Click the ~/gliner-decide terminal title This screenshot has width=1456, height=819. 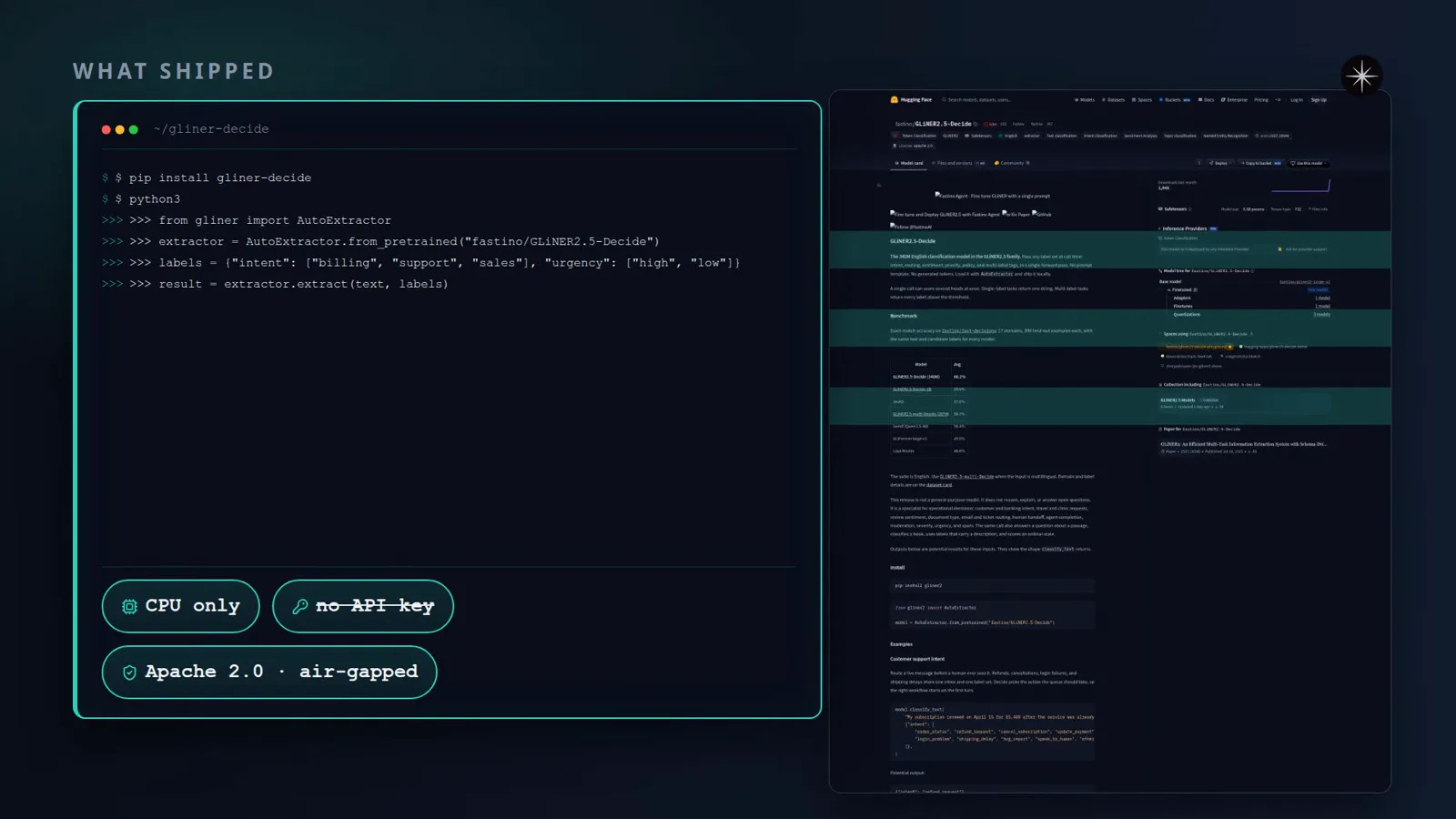(211, 129)
